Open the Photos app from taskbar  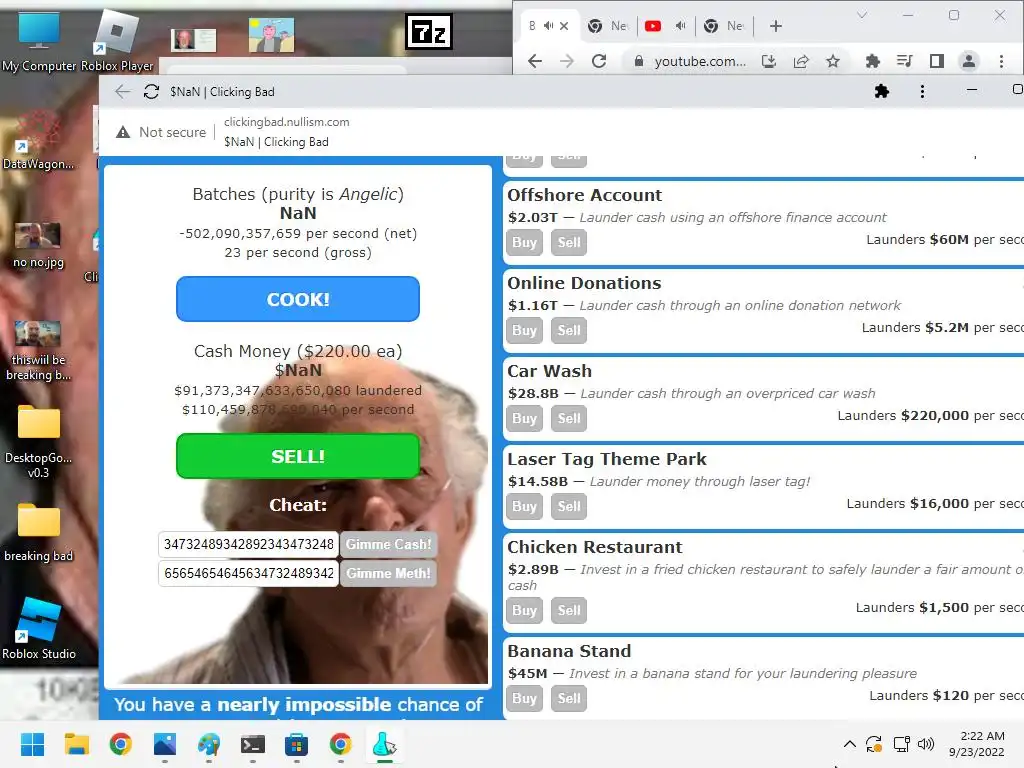[x=165, y=744]
